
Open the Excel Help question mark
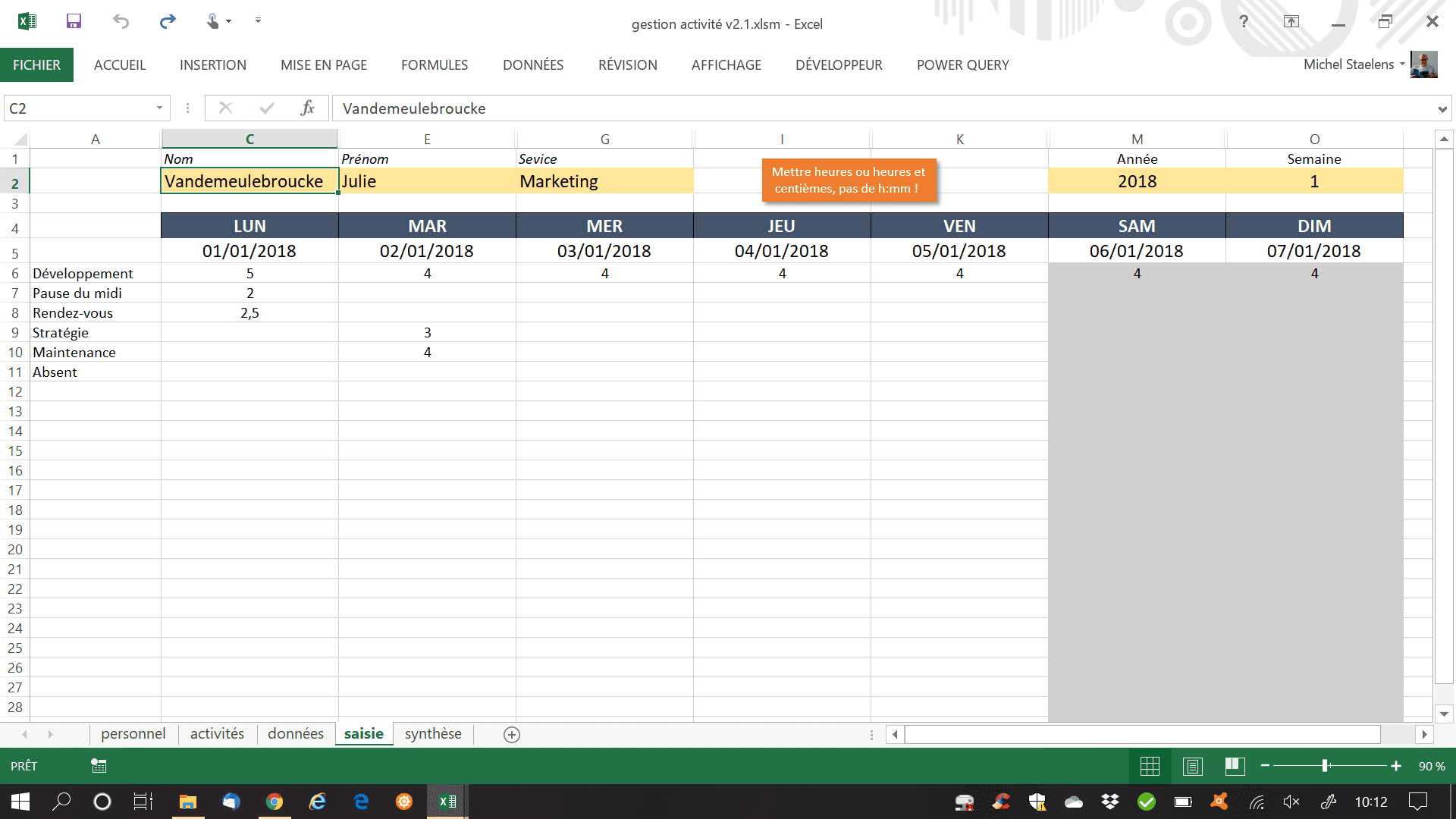(x=1244, y=21)
